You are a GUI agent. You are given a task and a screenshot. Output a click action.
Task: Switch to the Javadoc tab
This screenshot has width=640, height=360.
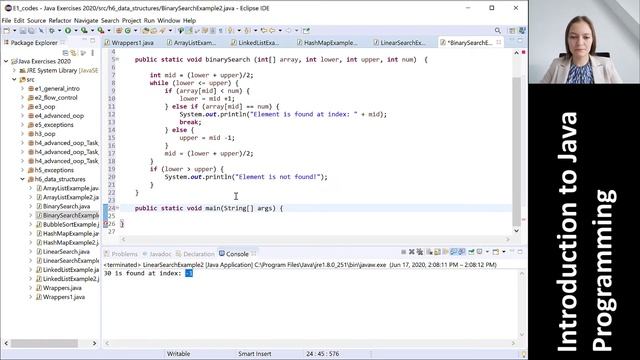pyautogui.click(x=157, y=254)
